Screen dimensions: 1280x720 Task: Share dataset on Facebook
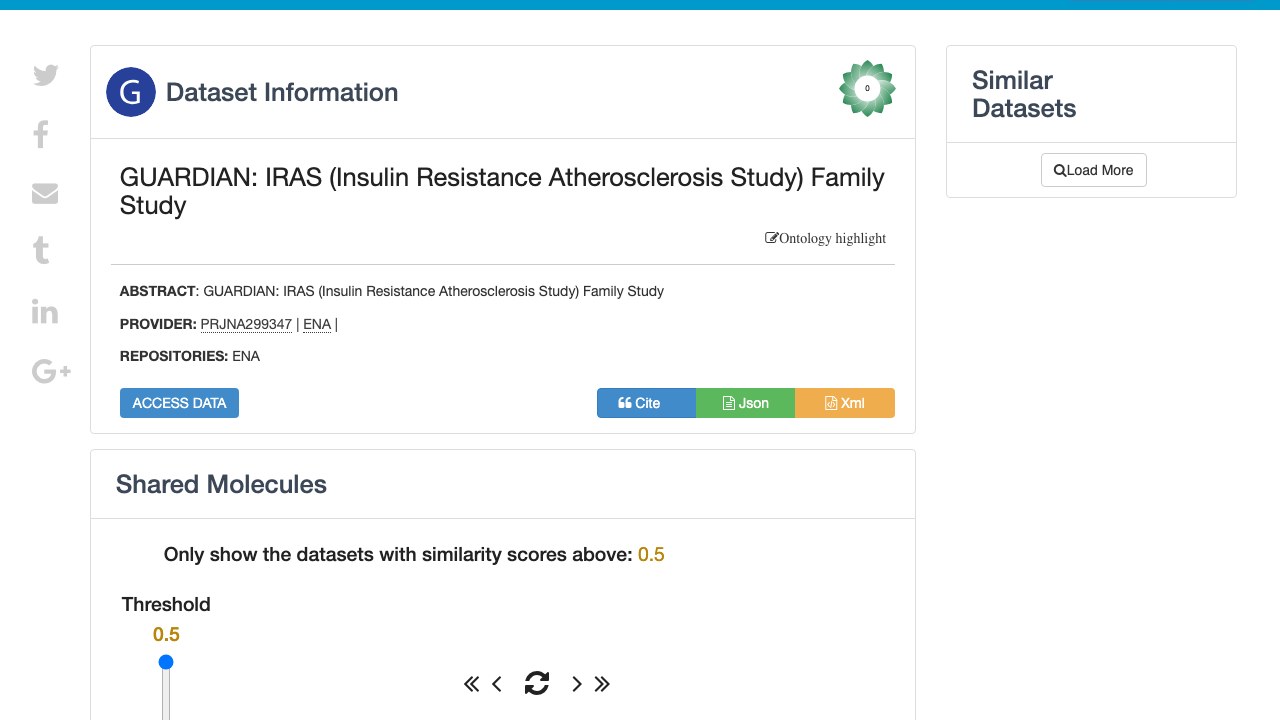click(x=41, y=134)
